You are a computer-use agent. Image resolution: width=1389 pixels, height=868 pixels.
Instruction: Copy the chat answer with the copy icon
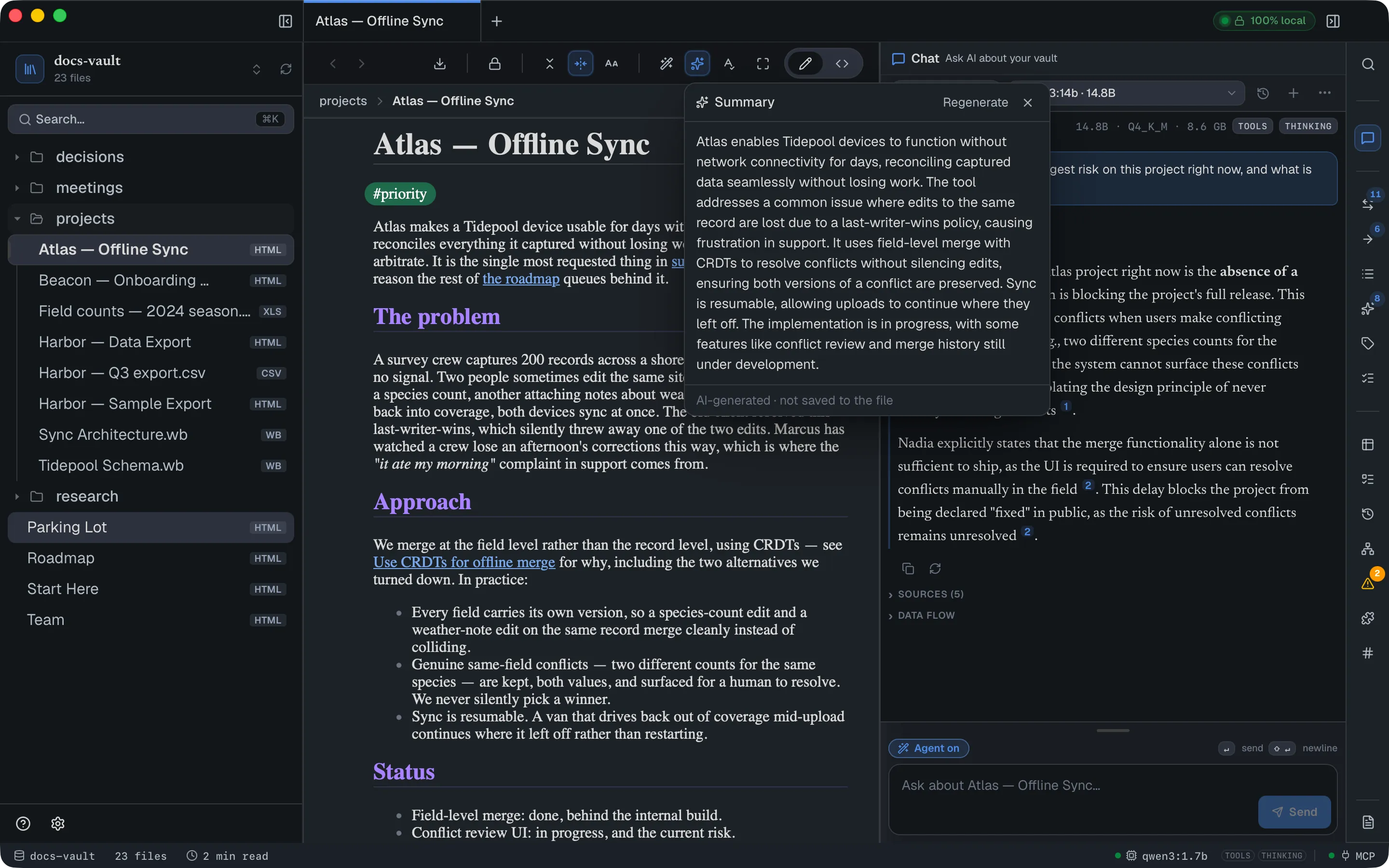[908, 569]
